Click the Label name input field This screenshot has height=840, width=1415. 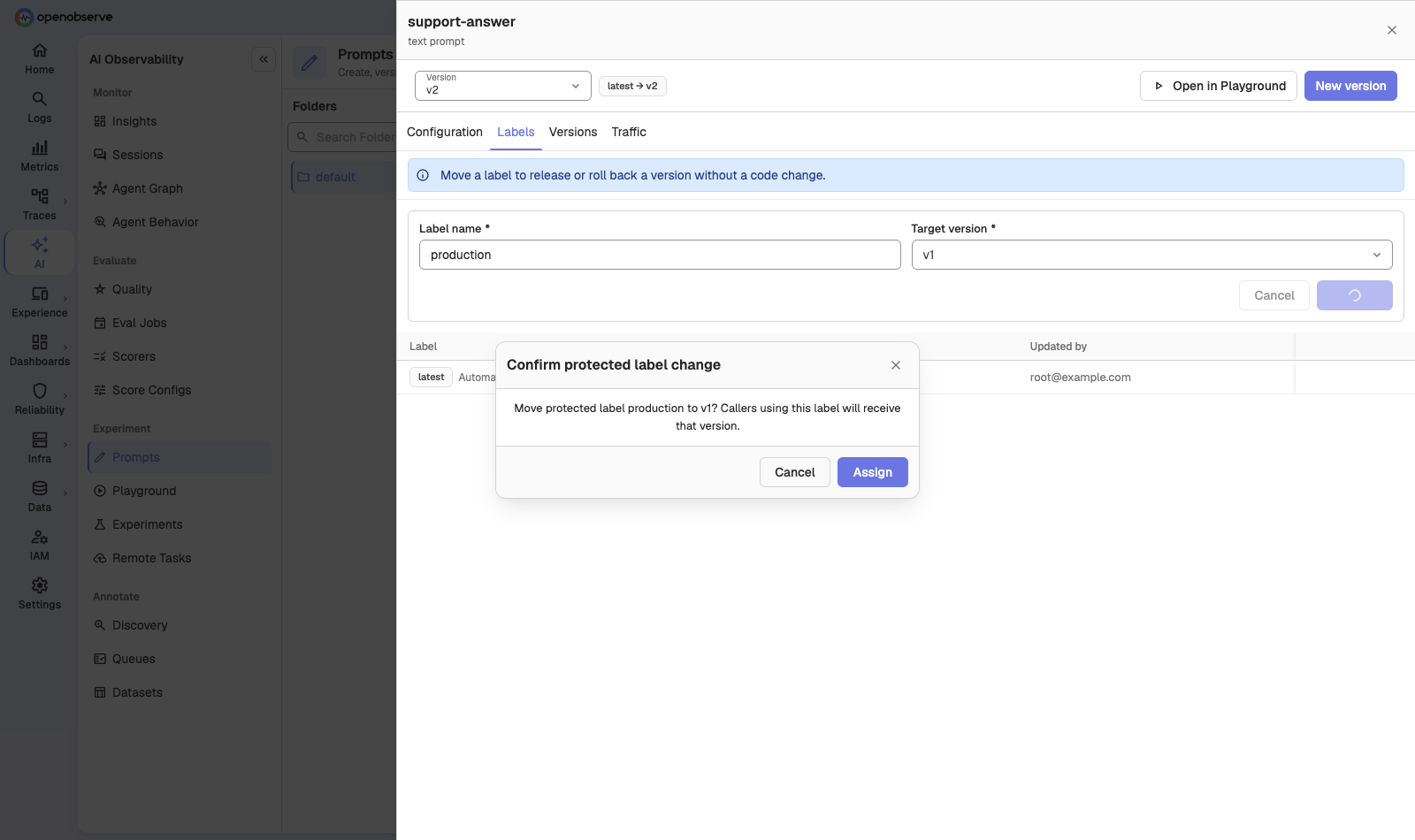point(660,255)
